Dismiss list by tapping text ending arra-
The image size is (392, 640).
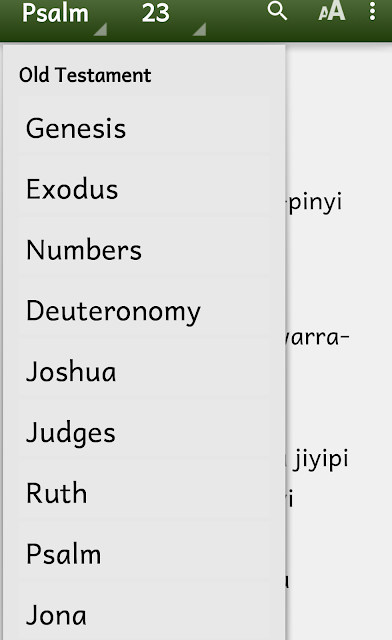(318, 338)
